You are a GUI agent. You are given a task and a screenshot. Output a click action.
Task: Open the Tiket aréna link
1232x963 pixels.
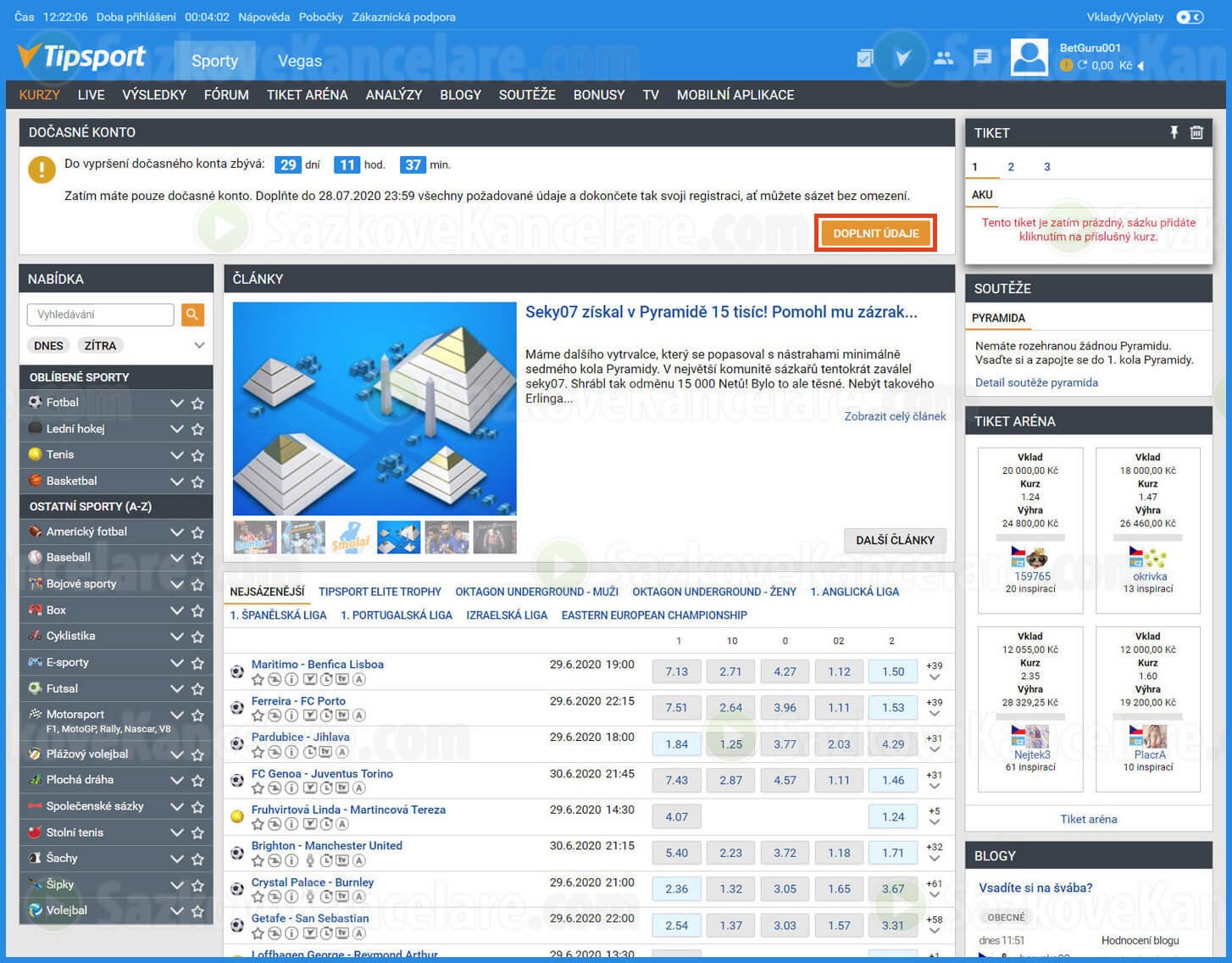point(1089,819)
